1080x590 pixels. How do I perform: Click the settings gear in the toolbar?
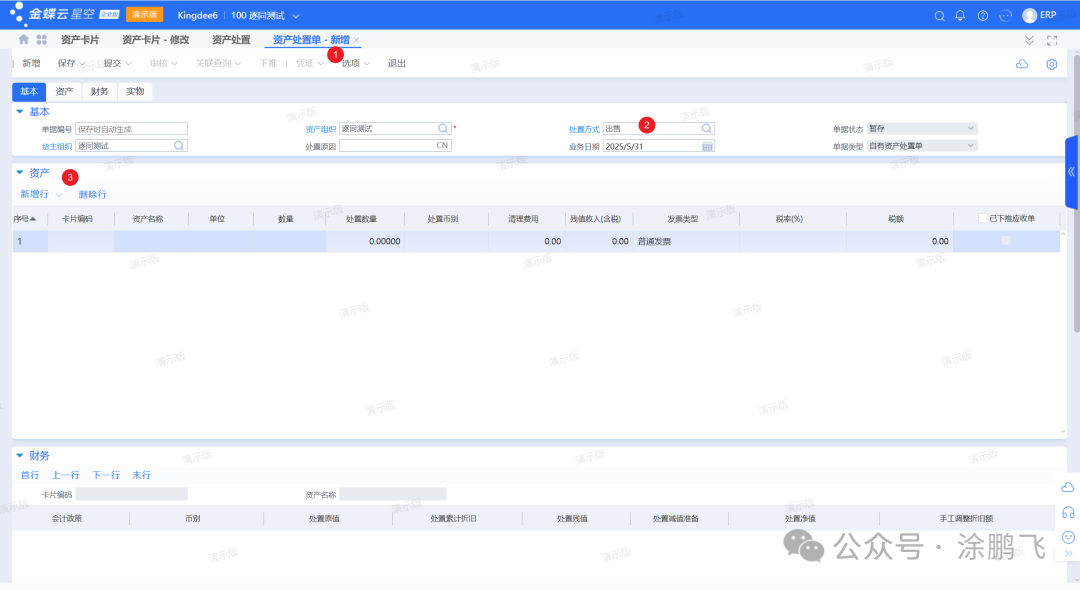click(1051, 64)
